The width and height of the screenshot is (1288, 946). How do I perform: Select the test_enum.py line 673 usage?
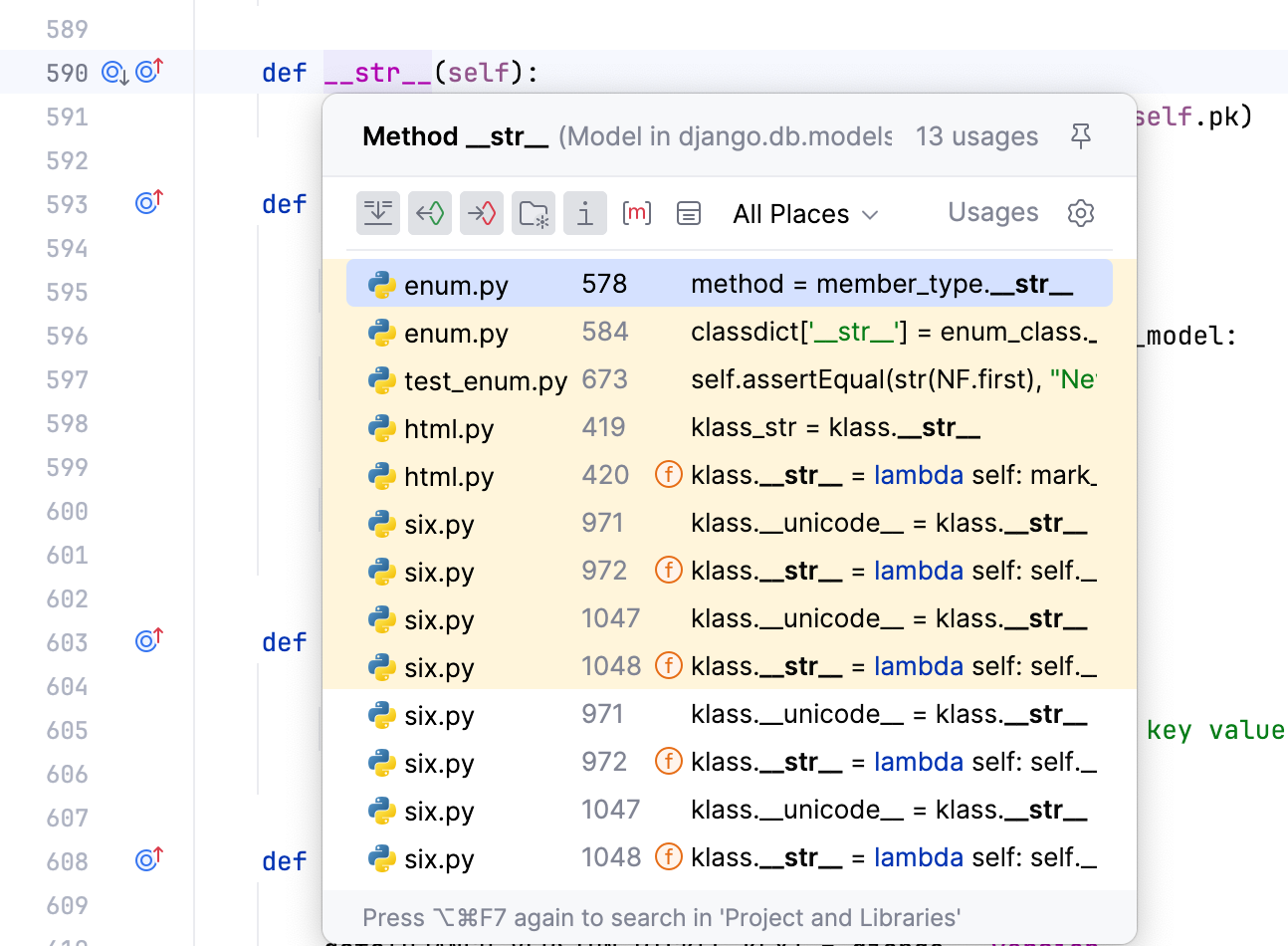coord(729,379)
